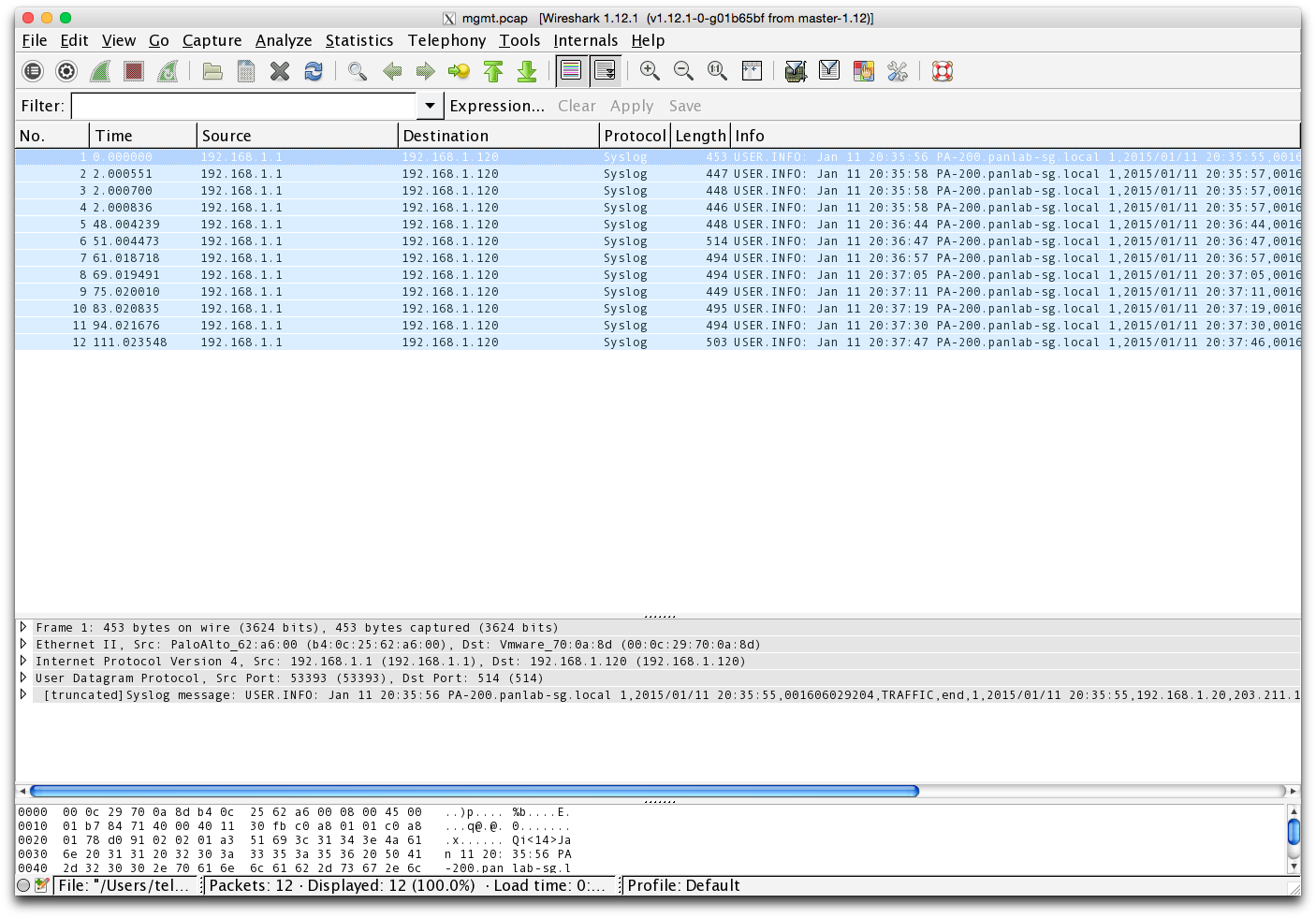Viewport: 1316px width, 918px height.
Task: Start a new live capture
Action: (x=99, y=70)
